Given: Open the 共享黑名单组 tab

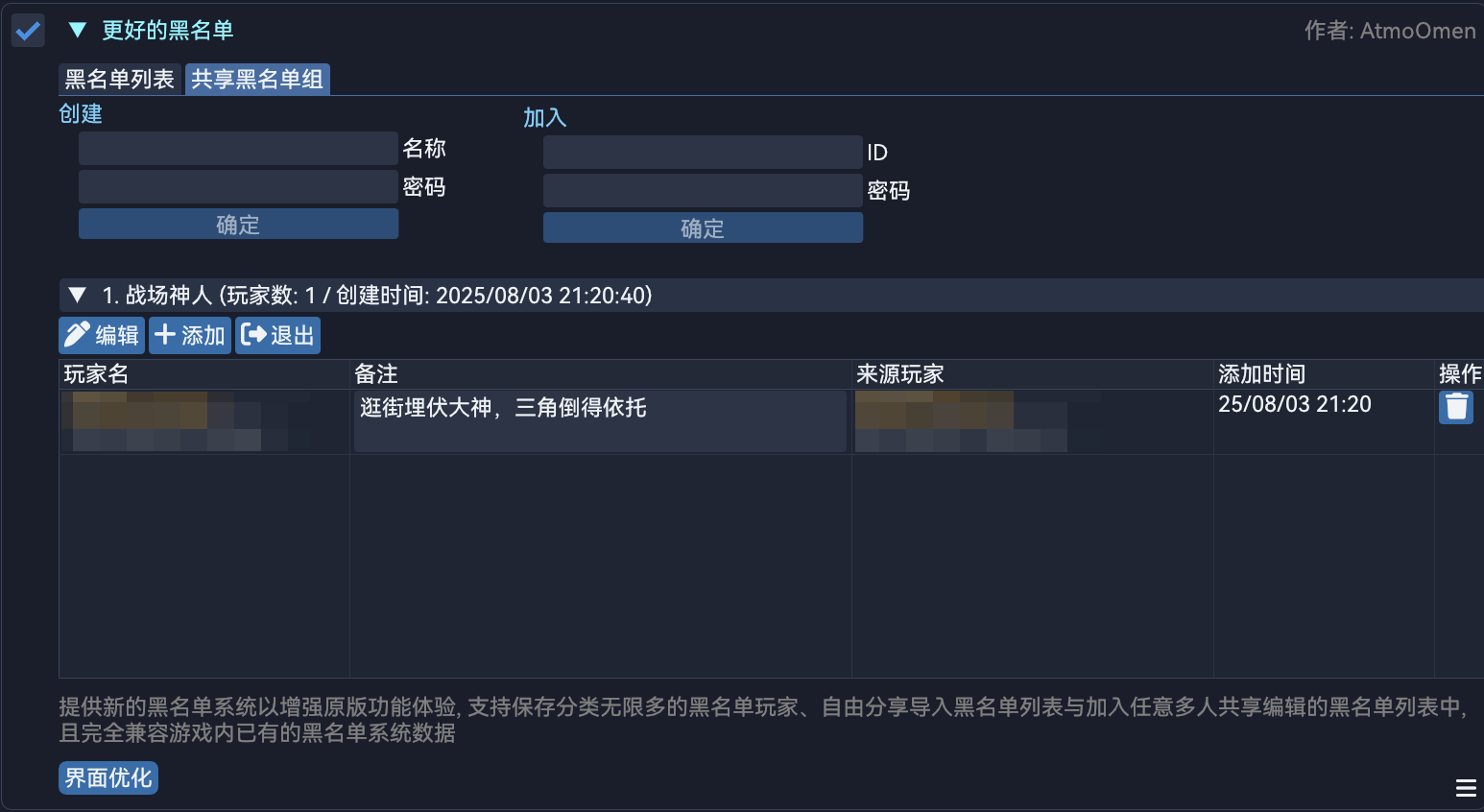Looking at the screenshot, I should (256, 79).
